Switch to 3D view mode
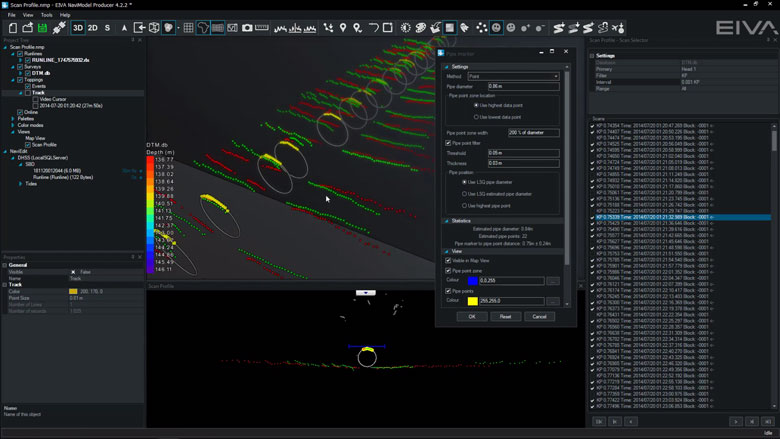This screenshot has height=439, width=780. [x=78, y=28]
